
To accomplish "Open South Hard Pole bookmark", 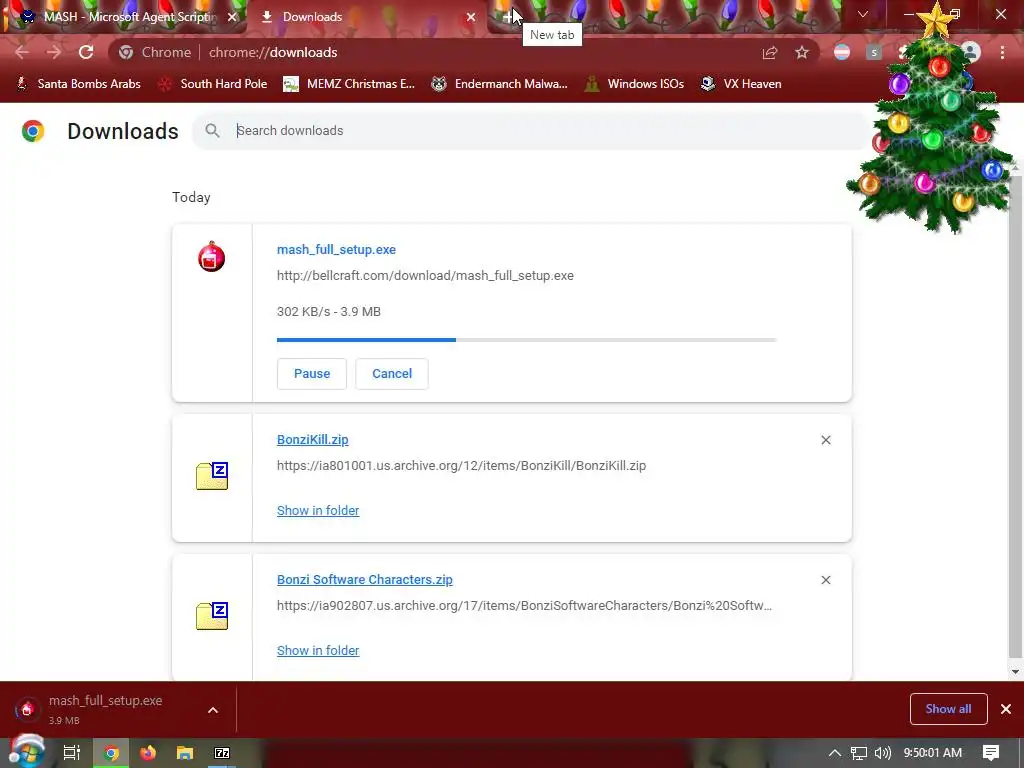I will point(213,84).
